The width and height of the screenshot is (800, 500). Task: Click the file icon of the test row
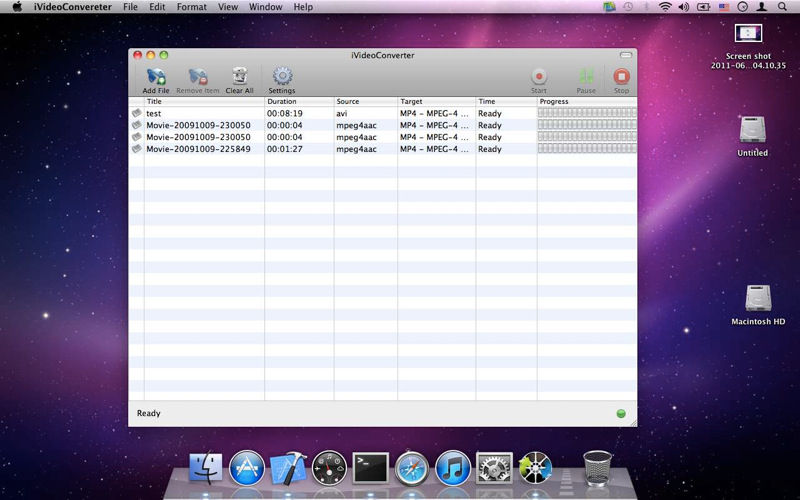[x=137, y=113]
